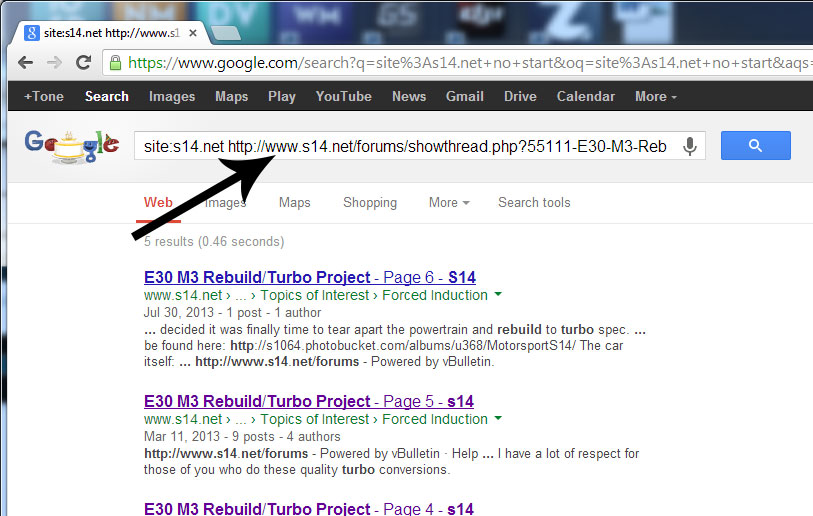Open Gmail from the black bar

(465, 96)
